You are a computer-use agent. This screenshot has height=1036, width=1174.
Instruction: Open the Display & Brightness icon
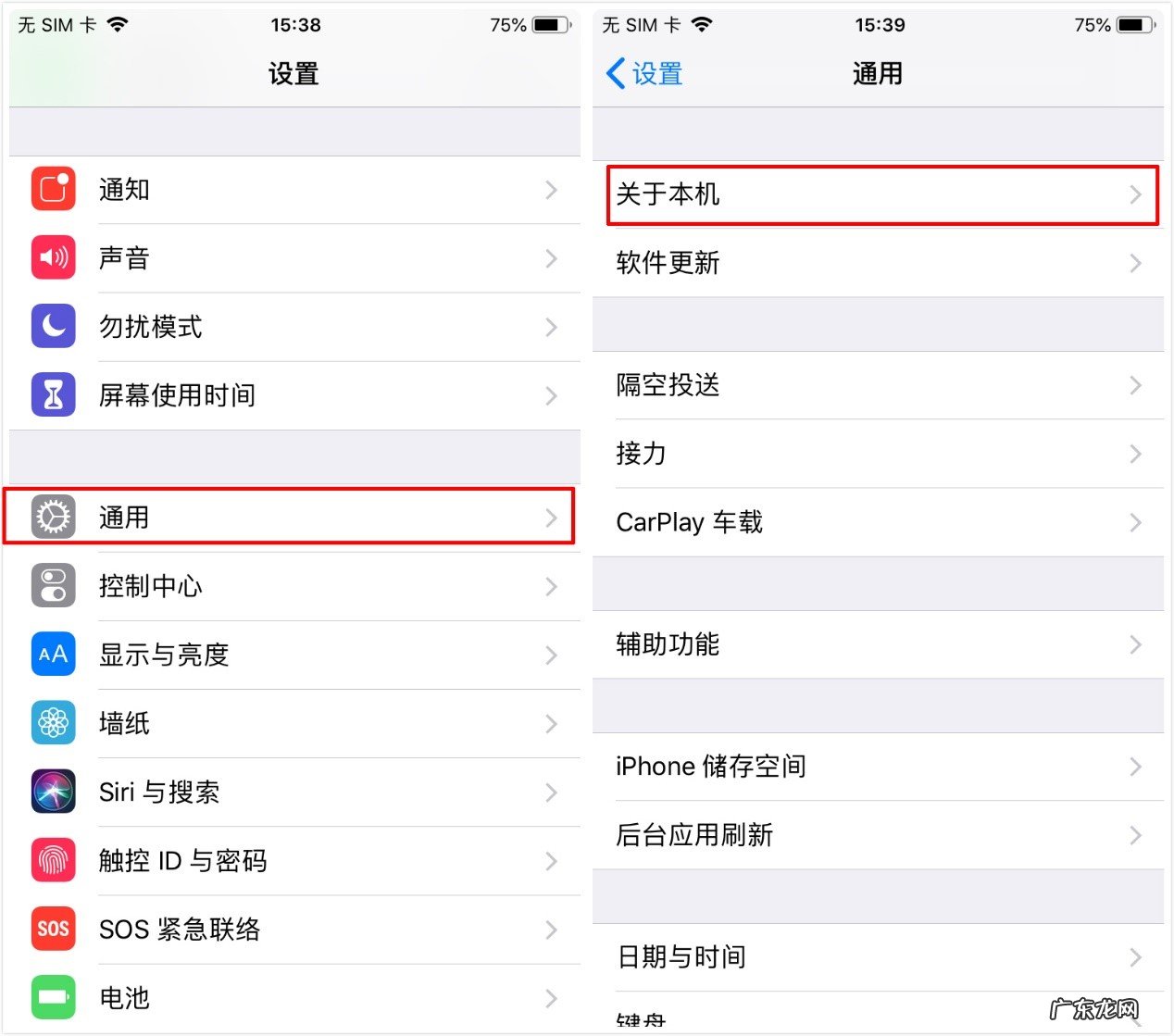tap(53, 655)
